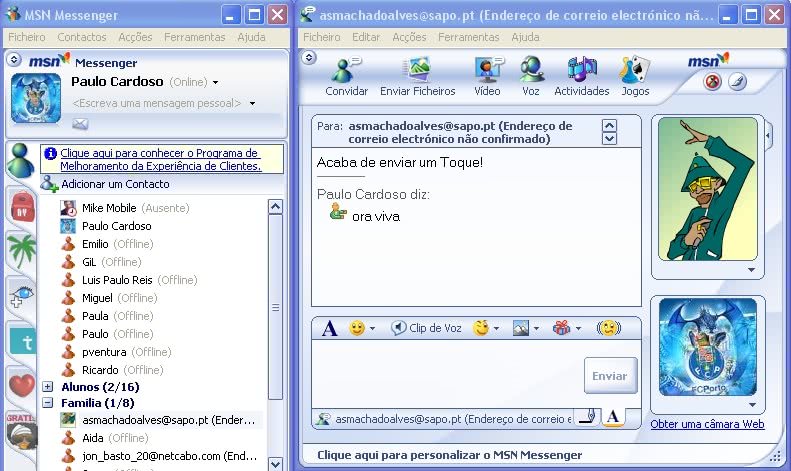Open the e-mail inbox envelope icon

80,124
